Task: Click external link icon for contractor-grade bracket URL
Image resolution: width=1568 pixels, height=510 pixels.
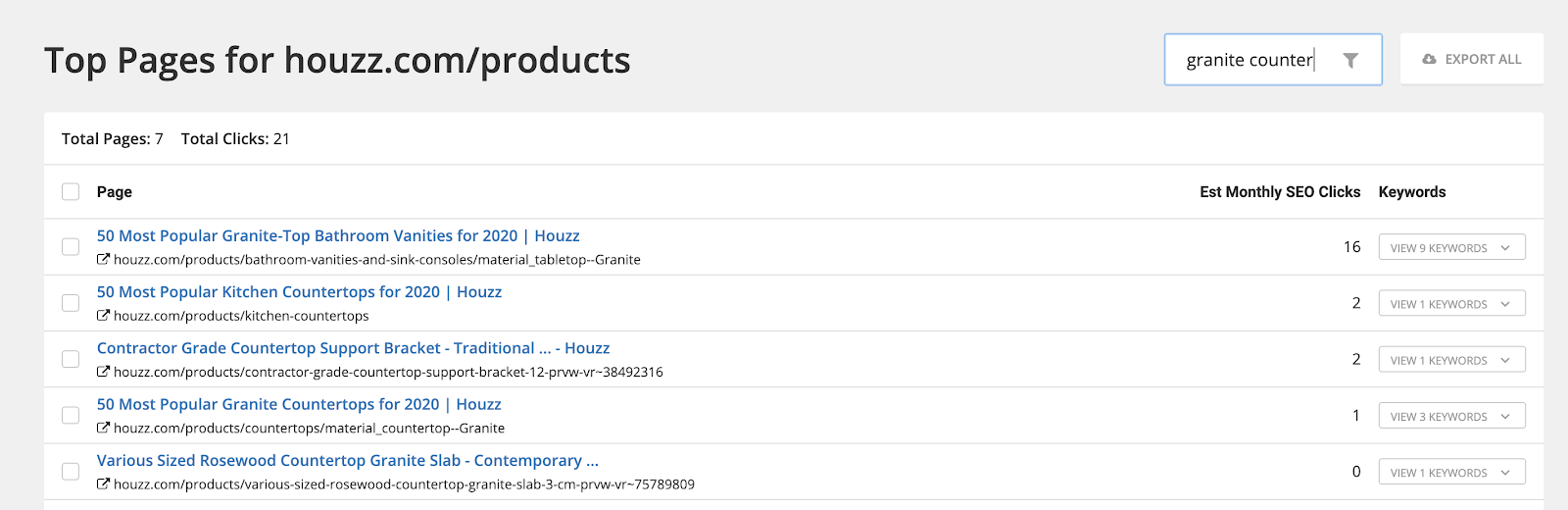Action: click(x=103, y=372)
